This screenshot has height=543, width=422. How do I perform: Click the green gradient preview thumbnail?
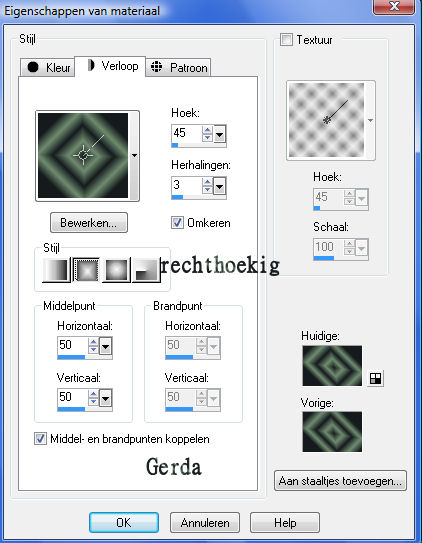pos(83,155)
